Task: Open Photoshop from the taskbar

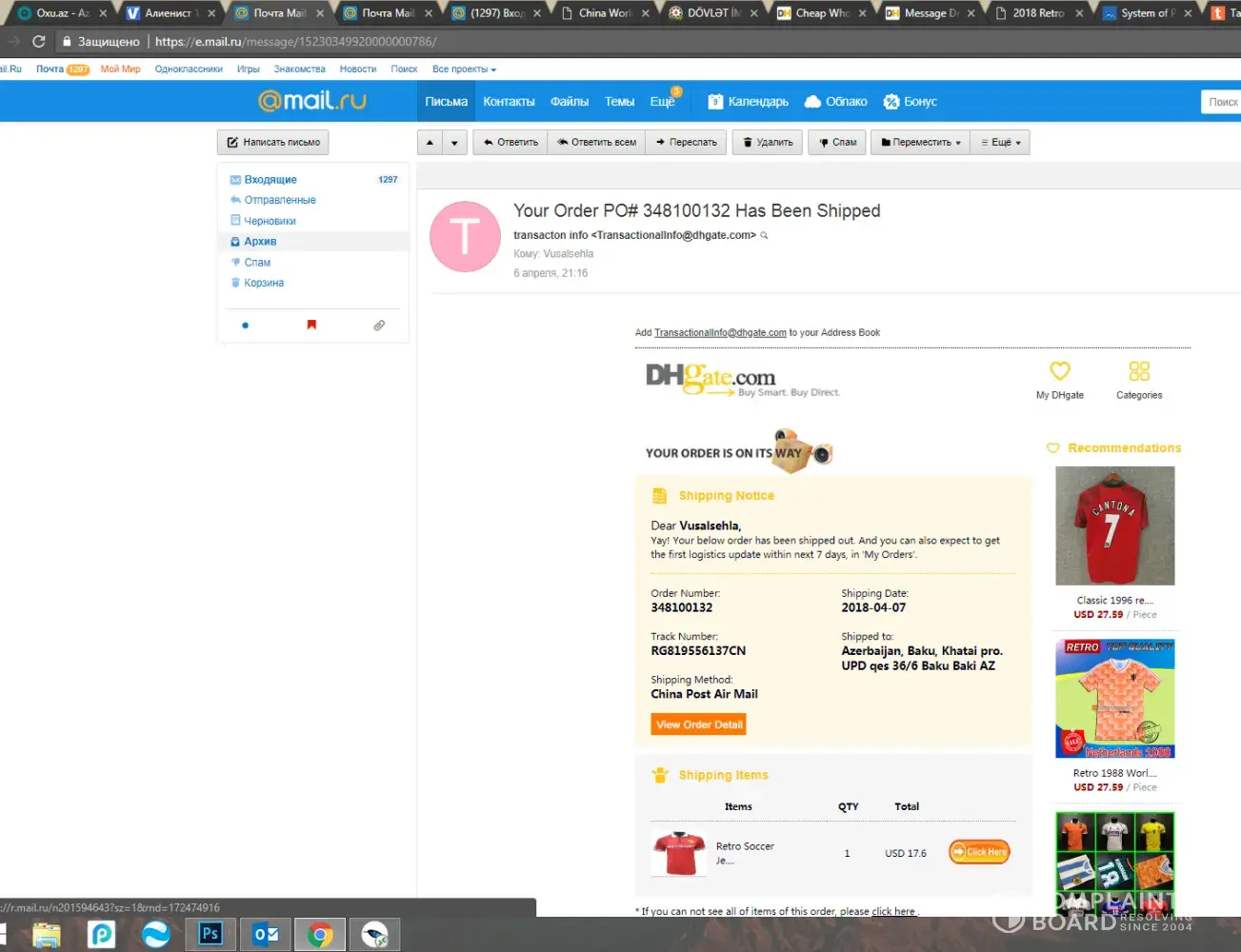Action: pyautogui.click(x=210, y=934)
